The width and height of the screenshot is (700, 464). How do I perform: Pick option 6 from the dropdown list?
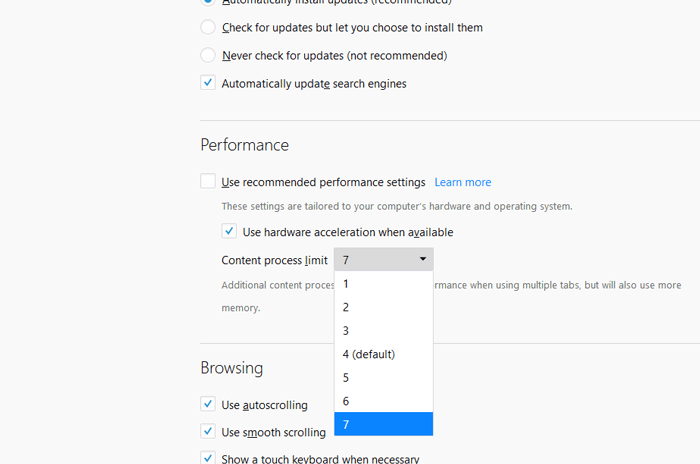coord(383,401)
